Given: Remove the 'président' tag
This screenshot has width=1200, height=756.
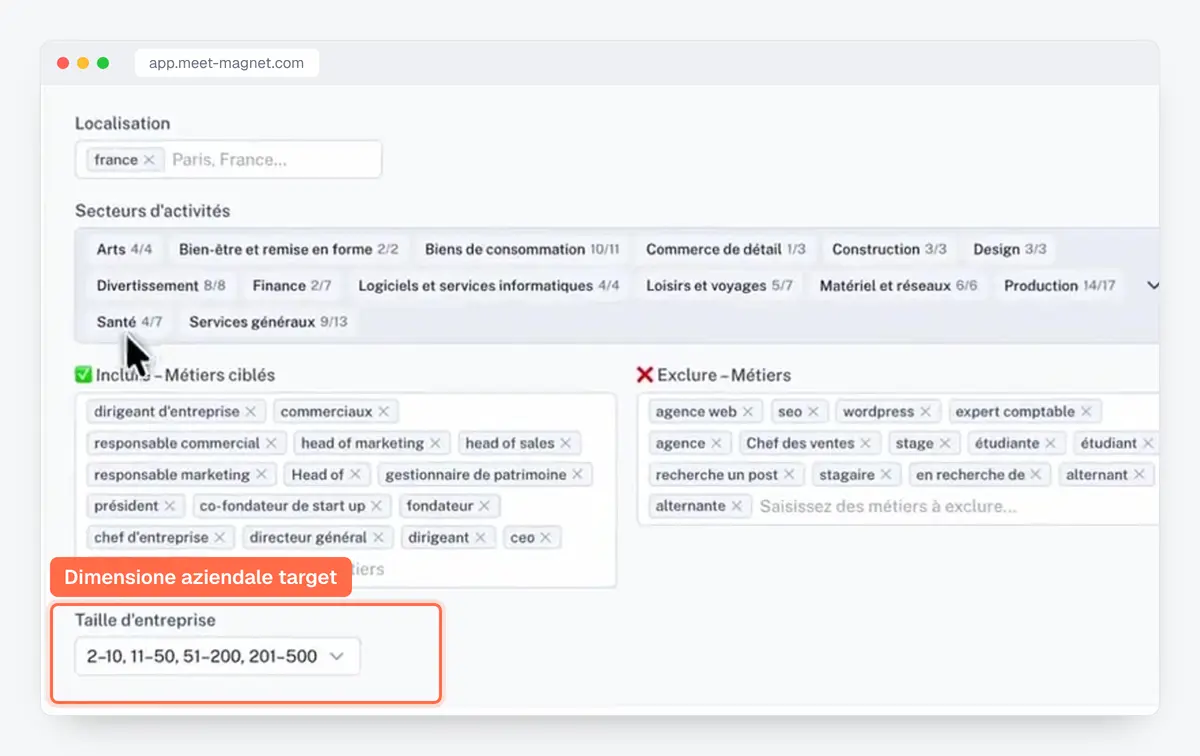Looking at the screenshot, I should tap(170, 506).
